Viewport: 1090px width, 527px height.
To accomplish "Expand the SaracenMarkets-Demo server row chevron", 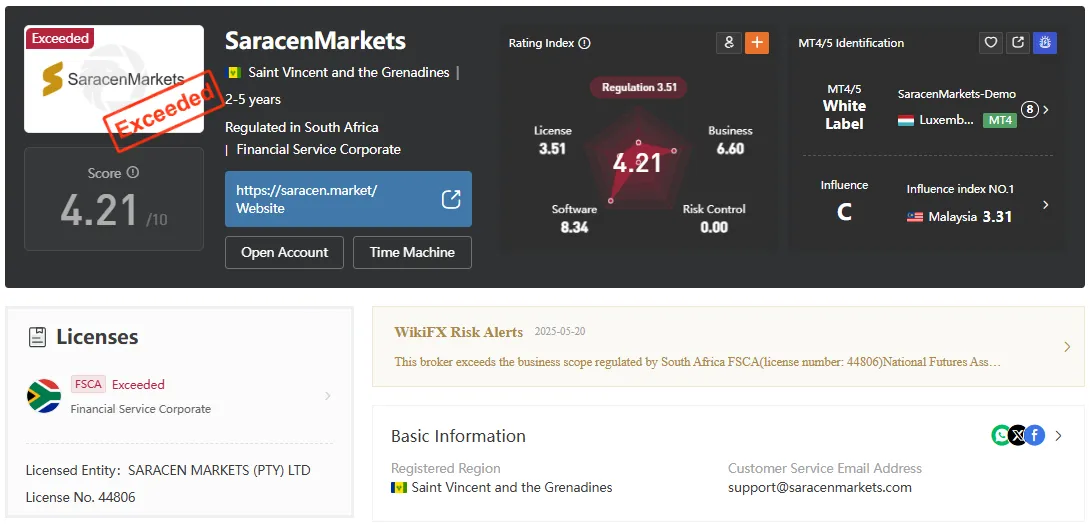I will (1046, 110).
